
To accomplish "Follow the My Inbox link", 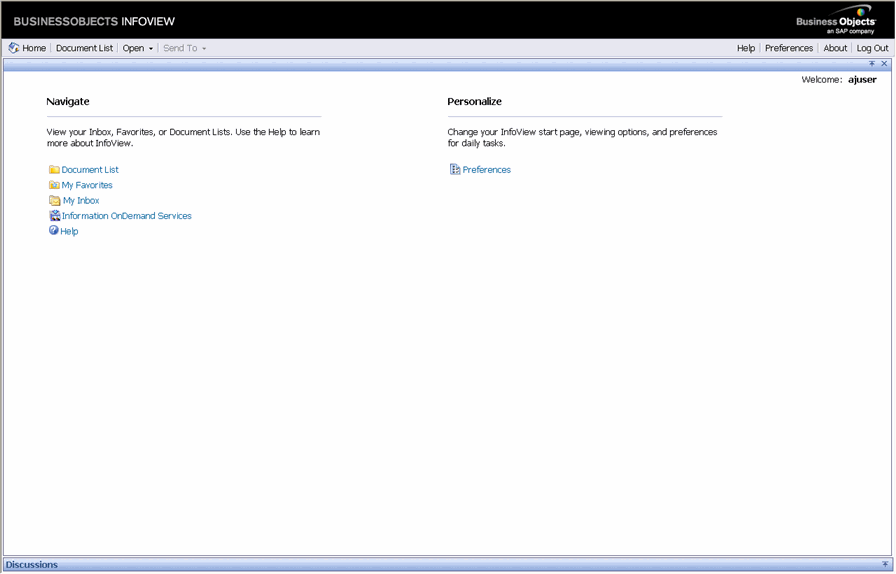I will (x=81, y=201).
